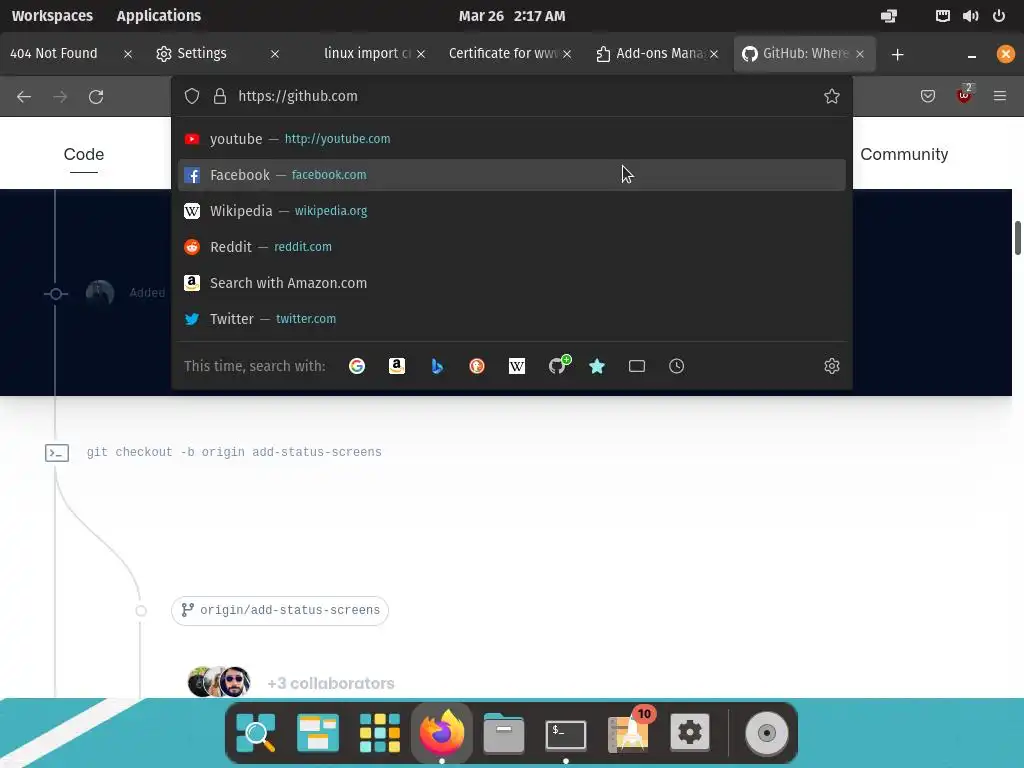This screenshot has width=1024, height=768.
Task: Choose youtube suggestion in URL dropdown
Action: tap(511, 139)
